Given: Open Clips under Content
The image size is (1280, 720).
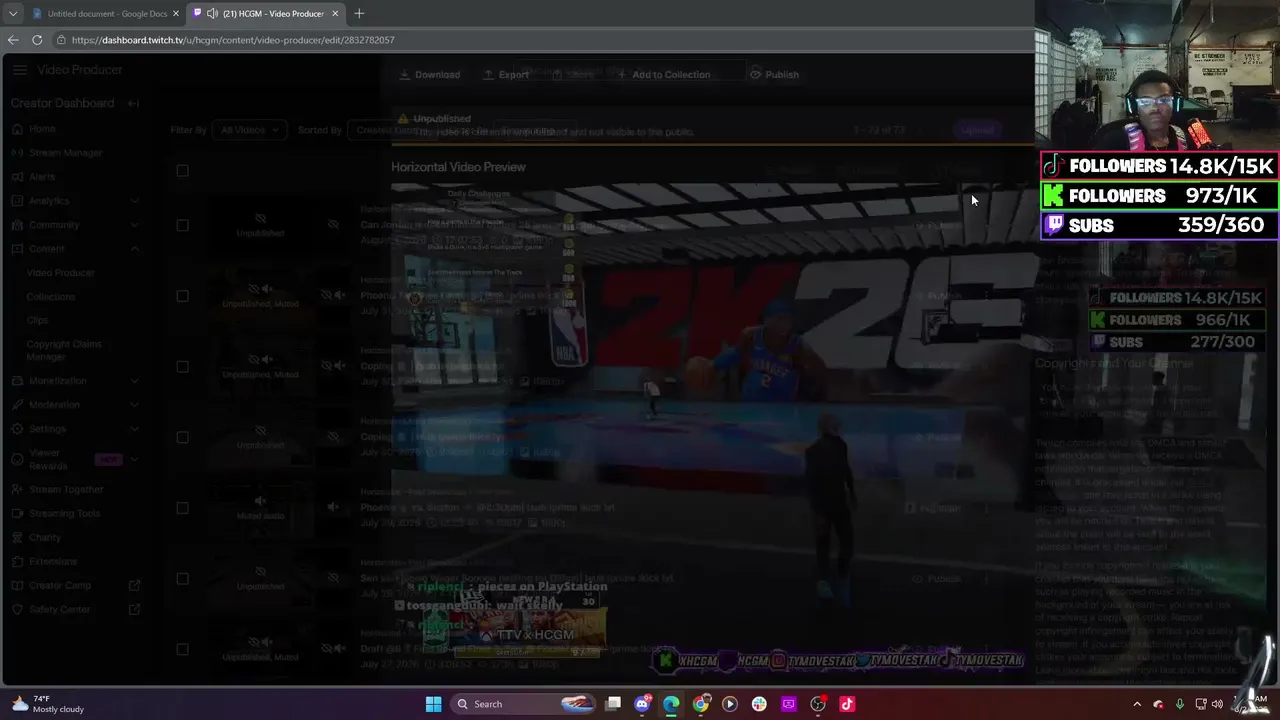Looking at the screenshot, I should 37,321.
